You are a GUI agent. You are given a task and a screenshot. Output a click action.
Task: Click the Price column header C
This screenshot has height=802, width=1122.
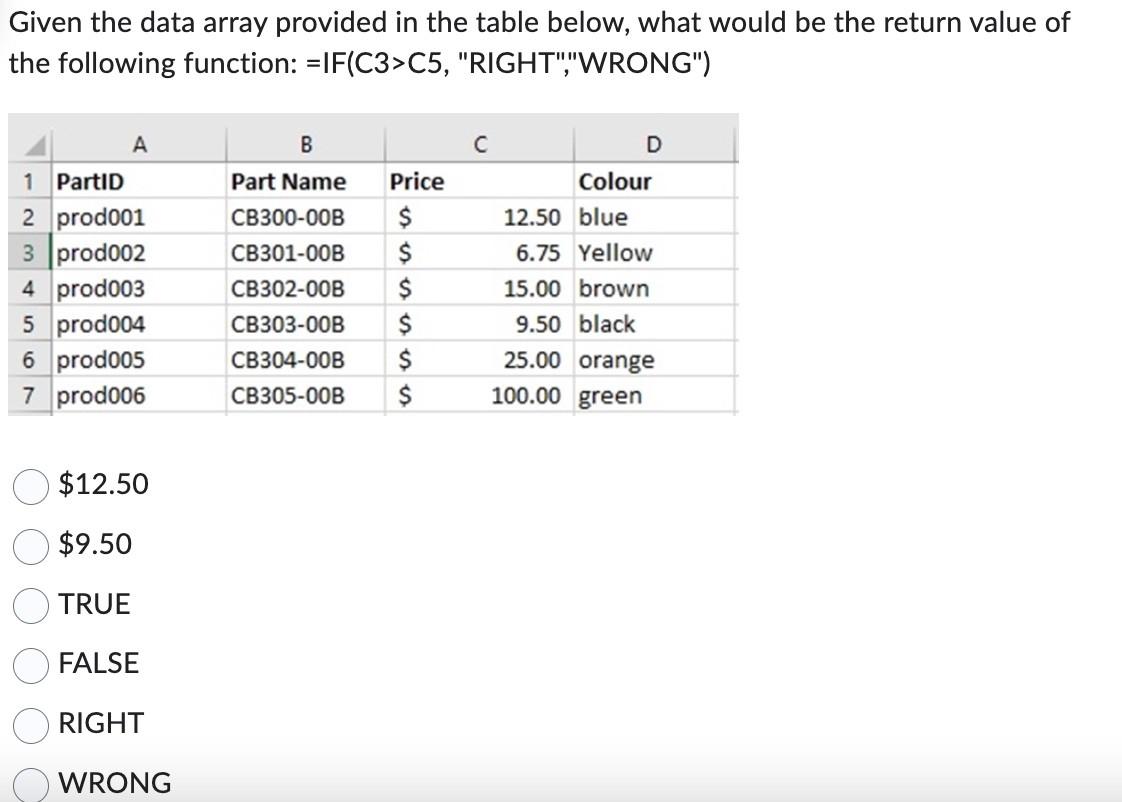tap(480, 143)
